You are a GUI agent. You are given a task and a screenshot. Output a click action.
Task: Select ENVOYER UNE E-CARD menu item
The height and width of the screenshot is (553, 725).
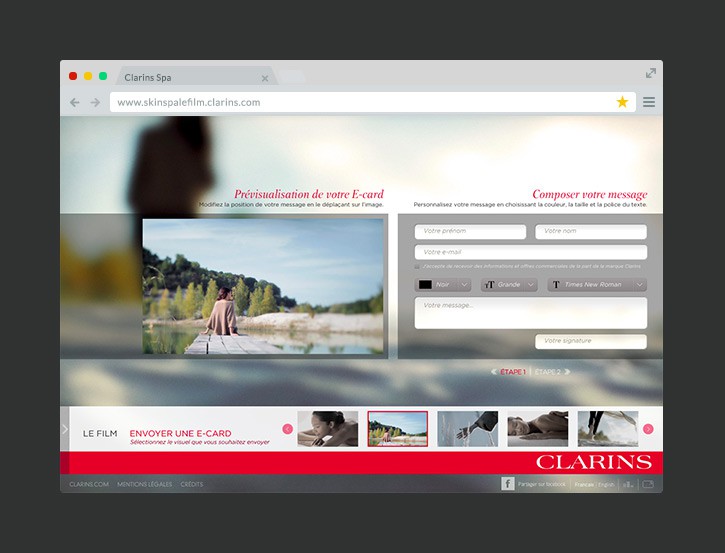pos(180,433)
